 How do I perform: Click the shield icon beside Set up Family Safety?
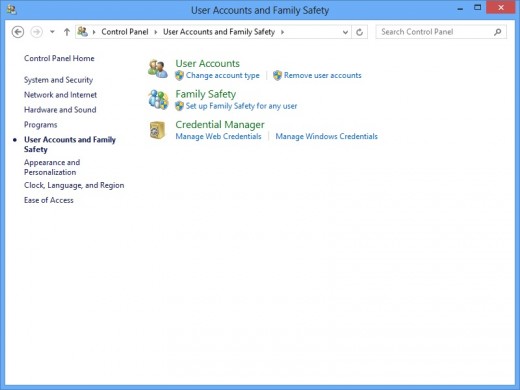pyautogui.click(x=179, y=106)
